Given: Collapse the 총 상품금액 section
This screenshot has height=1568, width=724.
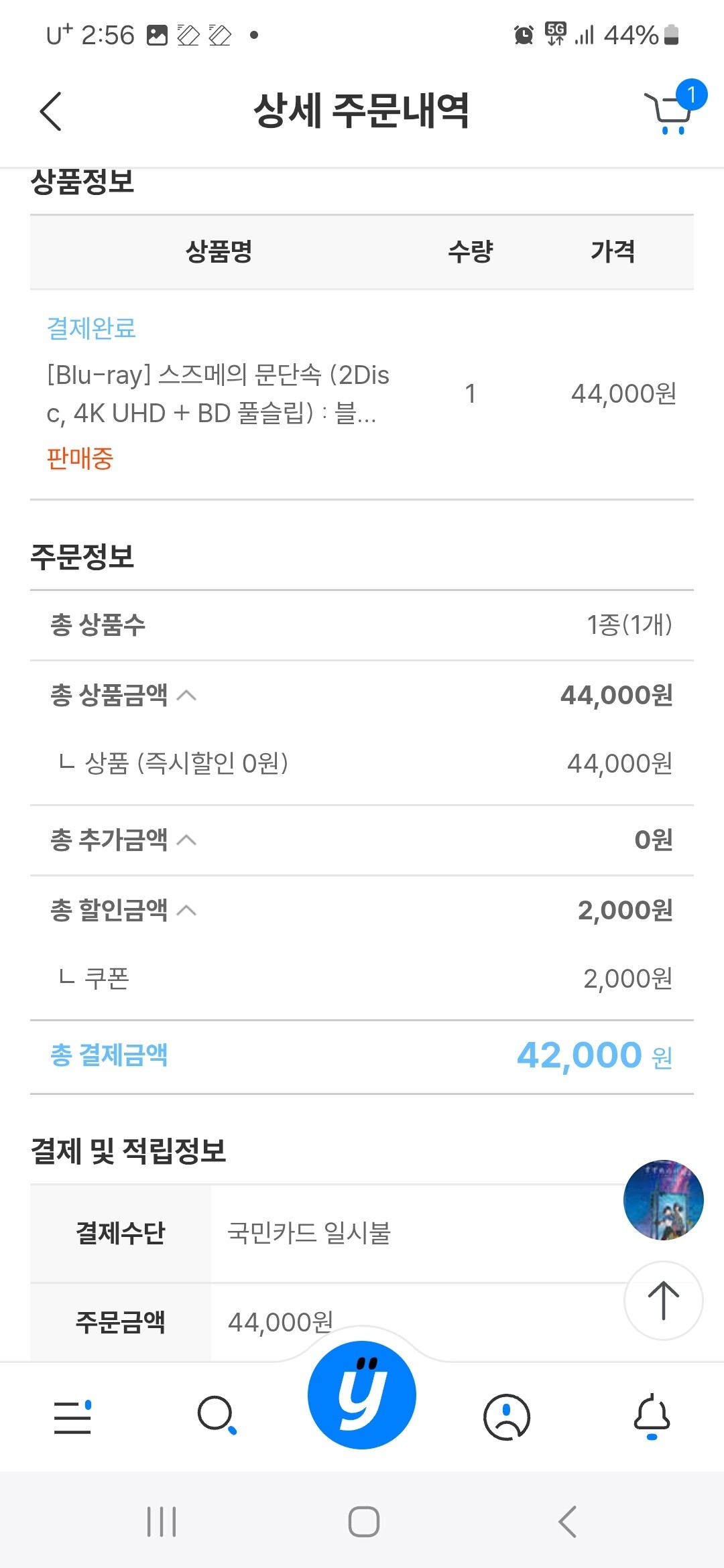Looking at the screenshot, I should tap(186, 696).
